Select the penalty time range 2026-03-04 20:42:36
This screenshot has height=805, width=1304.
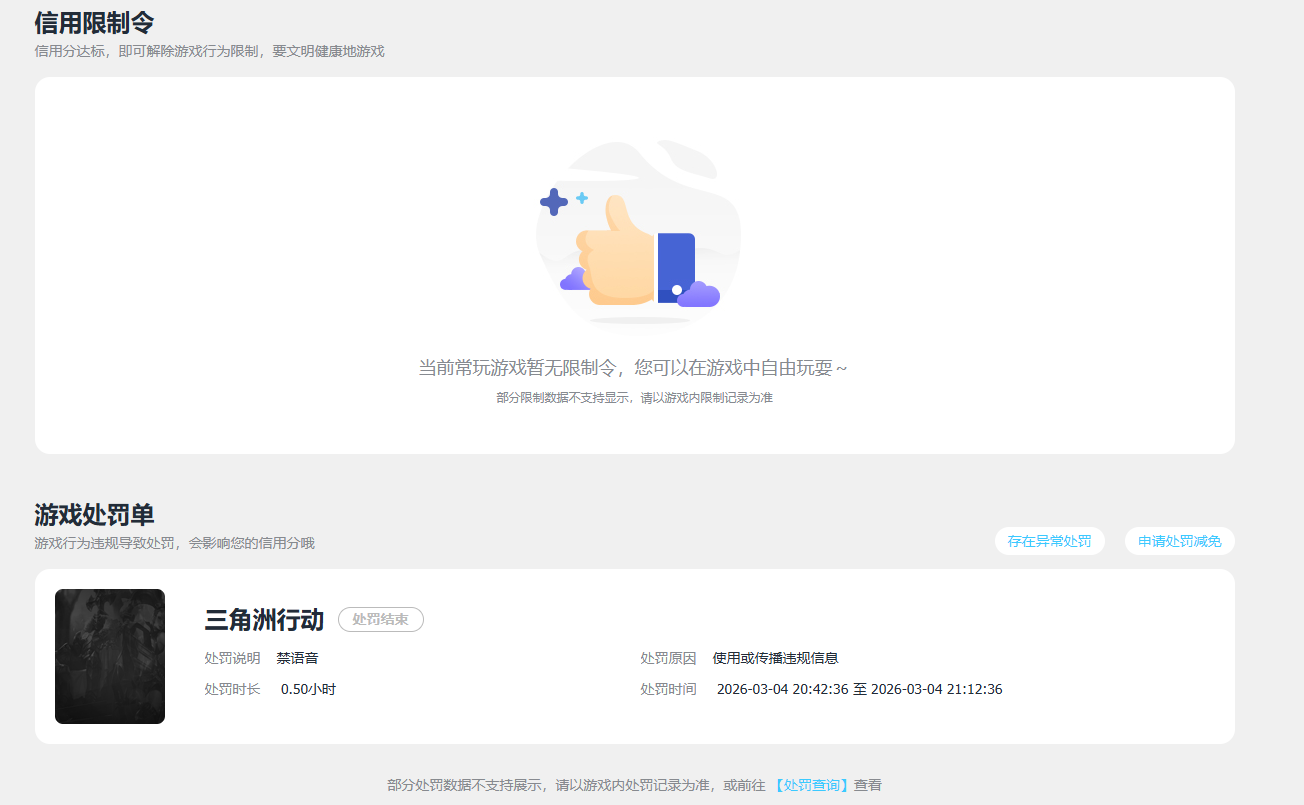pos(859,689)
